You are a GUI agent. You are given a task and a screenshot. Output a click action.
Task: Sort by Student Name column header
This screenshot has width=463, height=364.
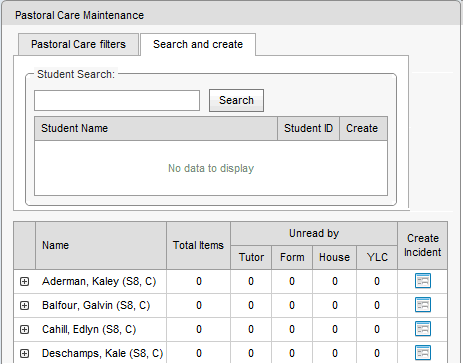click(156, 128)
